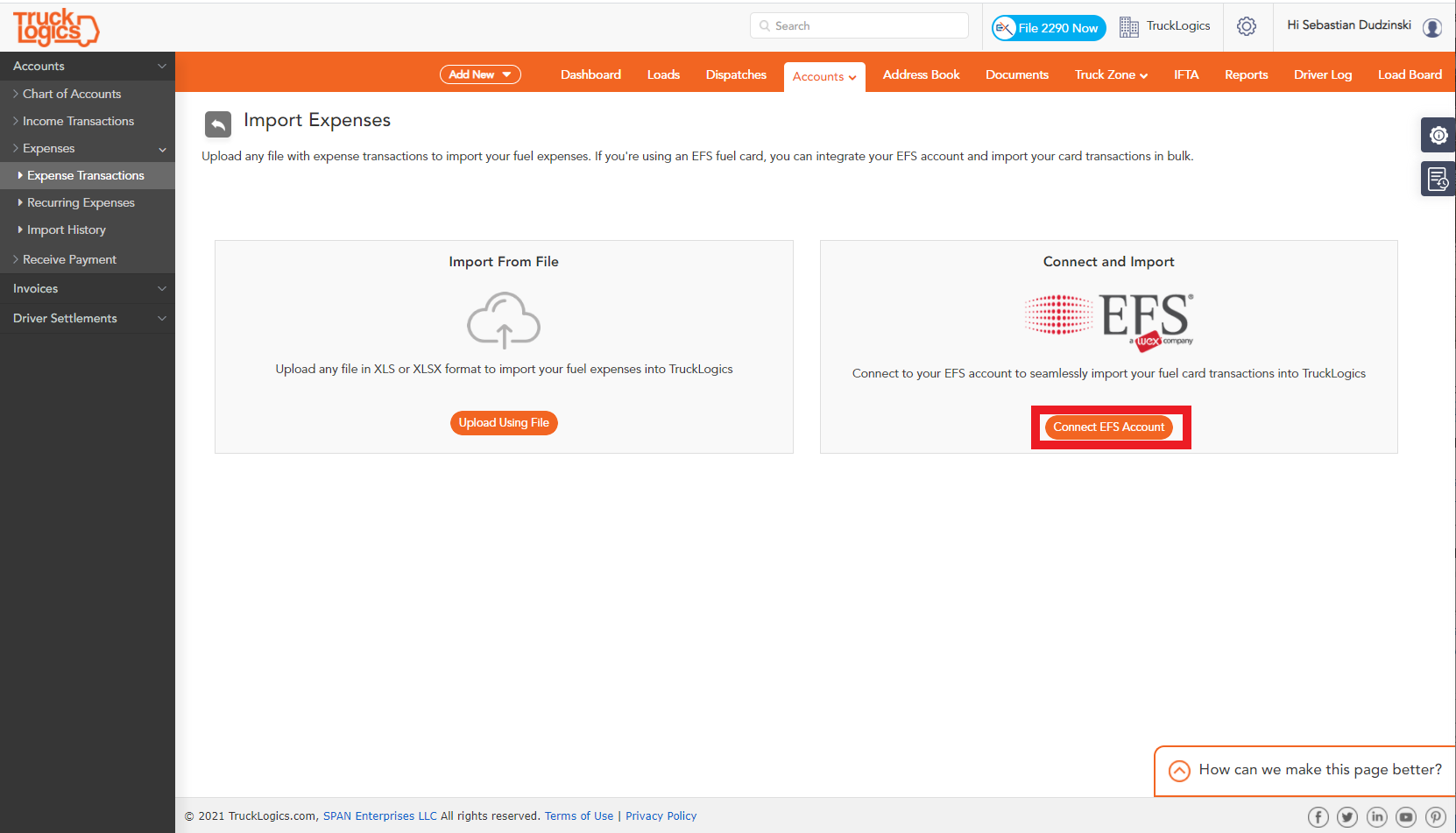Open the Reports tab
The width and height of the screenshot is (1456, 833).
coord(1246,74)
